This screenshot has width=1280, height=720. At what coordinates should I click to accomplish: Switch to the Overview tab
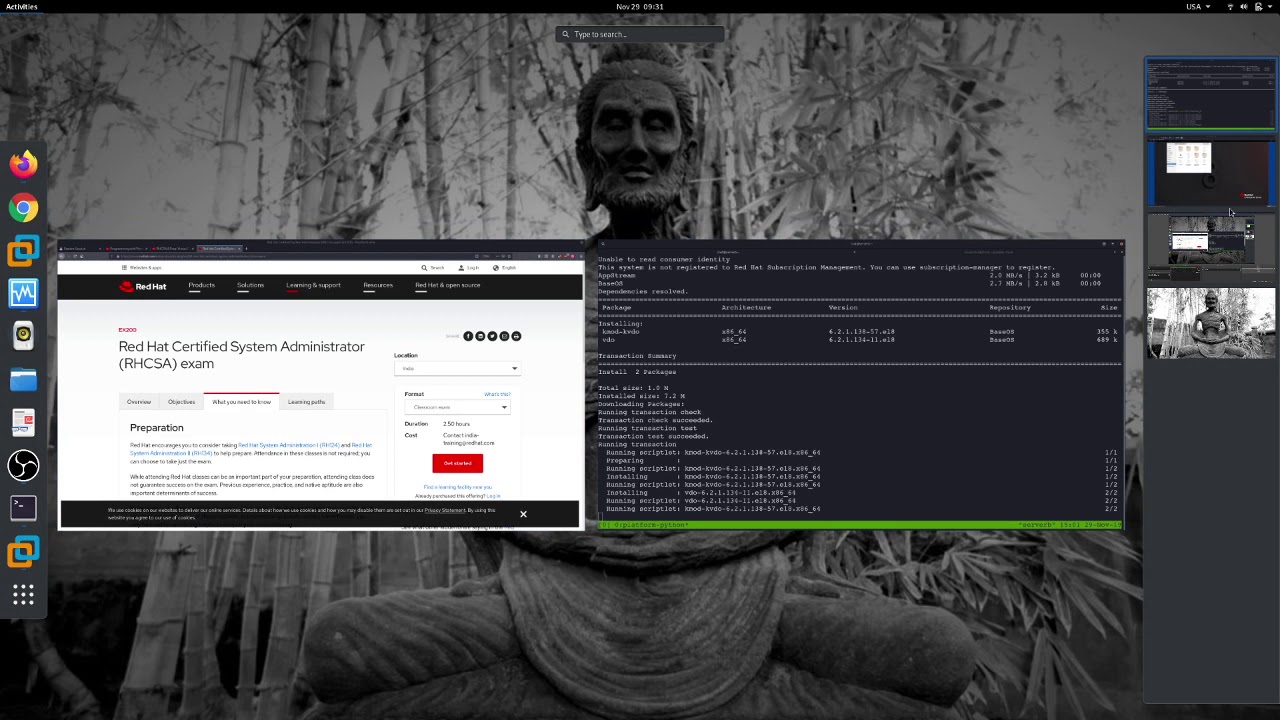point(139,402)
